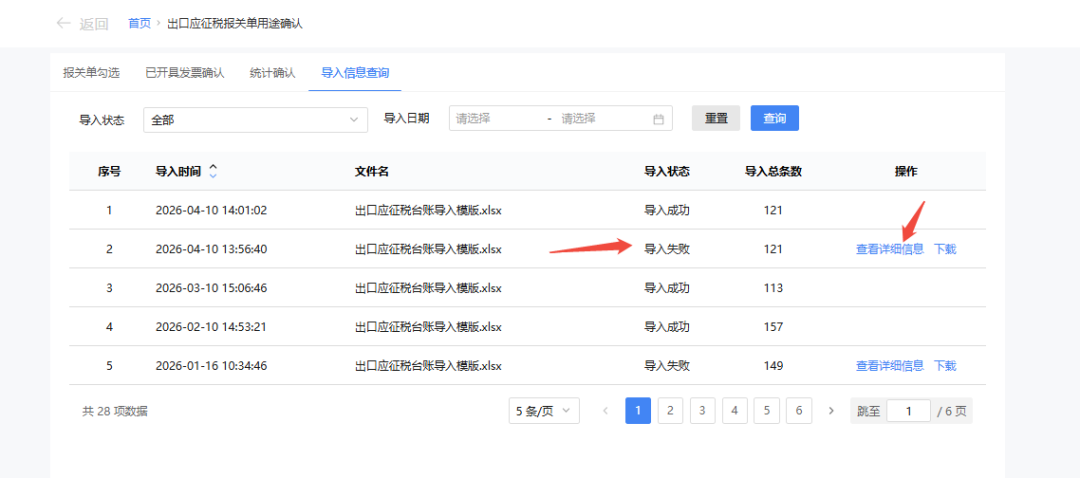
Task: Click the 导入总条数 column header
Action: (773, 172)
